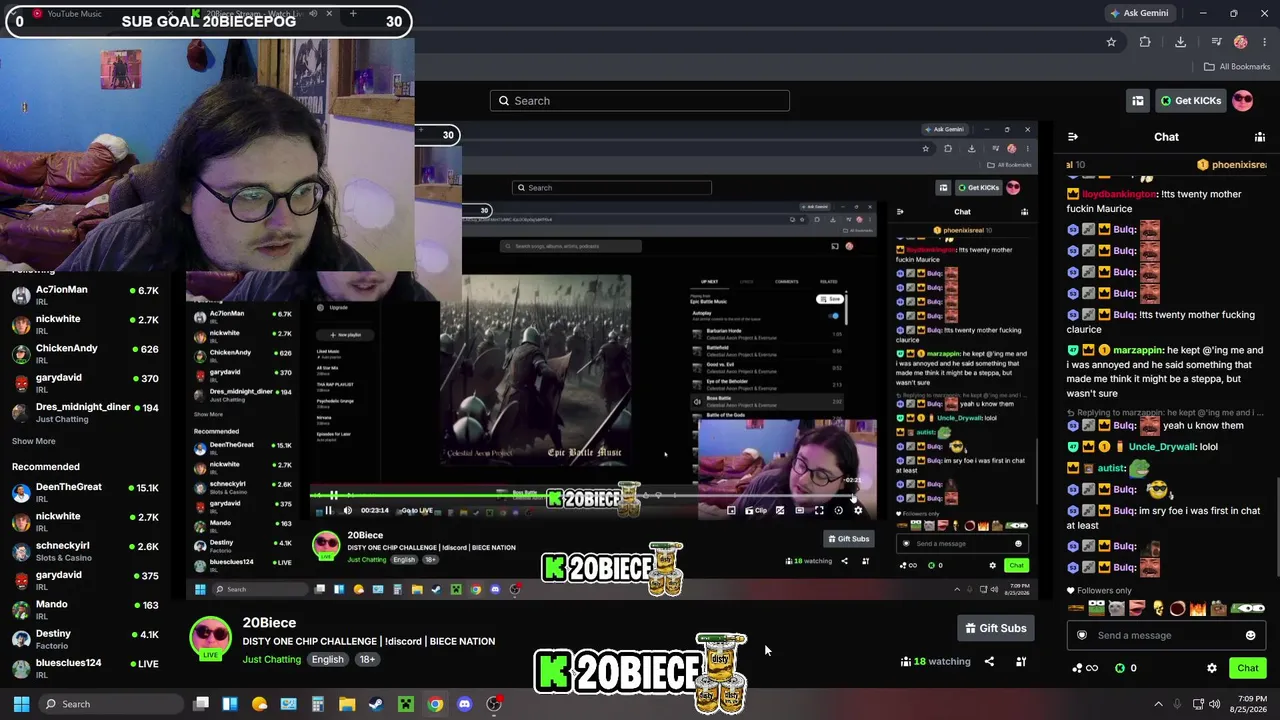The image size is (1280, 720).
Task: Open Dres_midnight_diner channel in sidebar
Action: point(86,412)
